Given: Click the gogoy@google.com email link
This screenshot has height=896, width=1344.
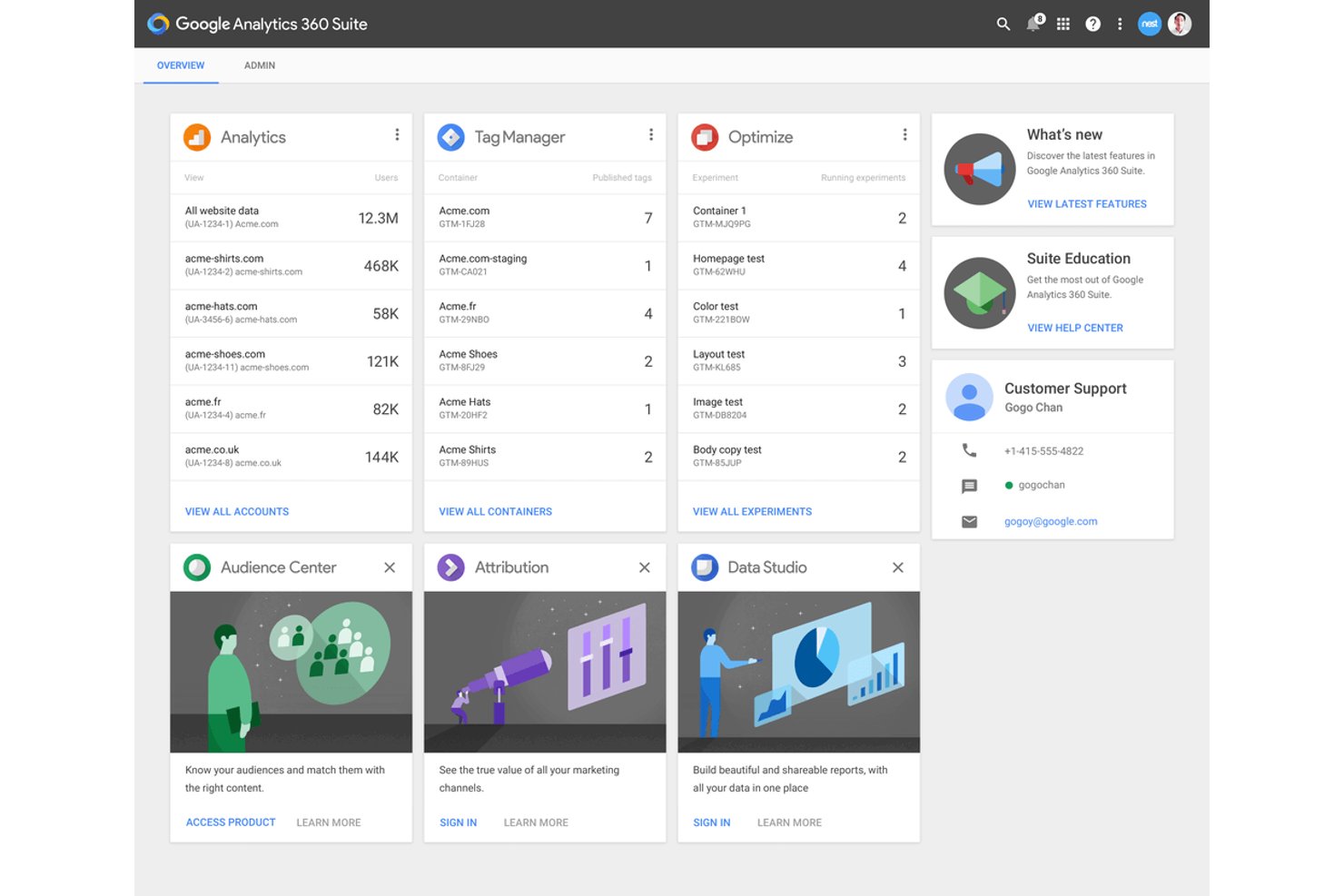Looking at the screenshot, I should click(1051, 522).
